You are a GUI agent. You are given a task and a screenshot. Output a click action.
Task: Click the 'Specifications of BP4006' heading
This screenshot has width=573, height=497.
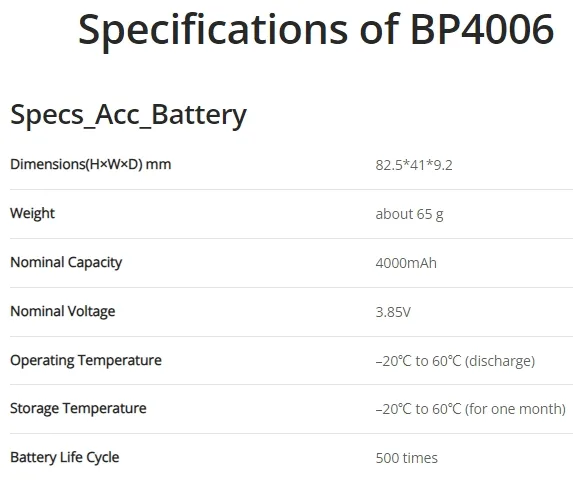(316, 30)
